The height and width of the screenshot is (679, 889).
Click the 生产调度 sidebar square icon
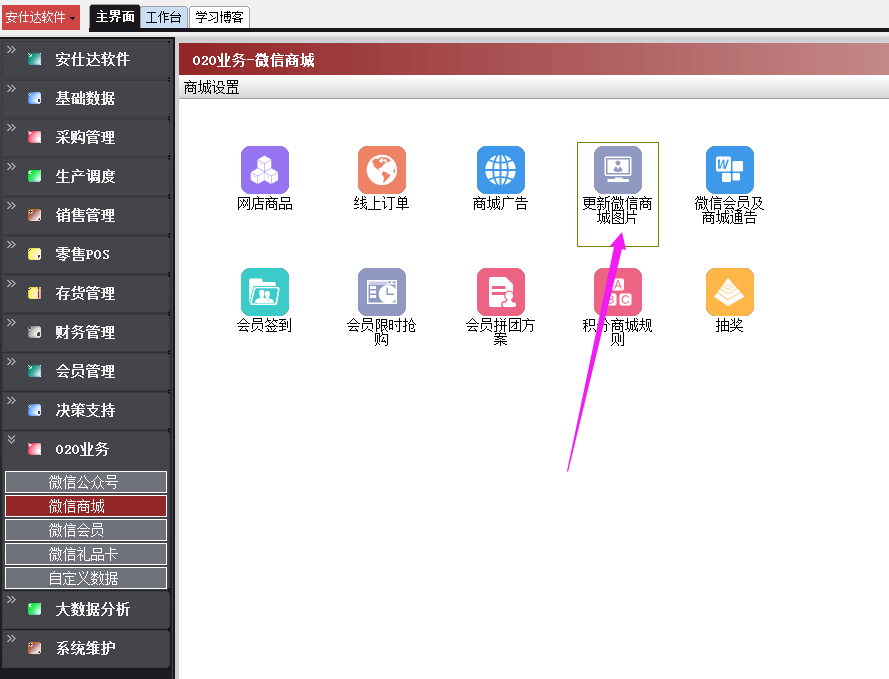35,176
